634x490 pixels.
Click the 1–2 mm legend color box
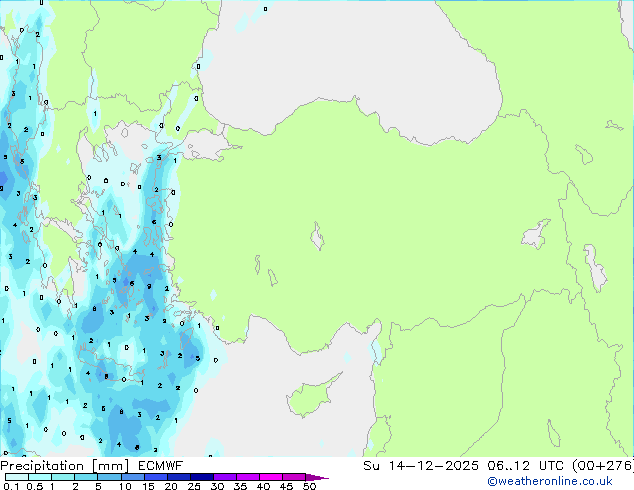click(x=63, y=477)
